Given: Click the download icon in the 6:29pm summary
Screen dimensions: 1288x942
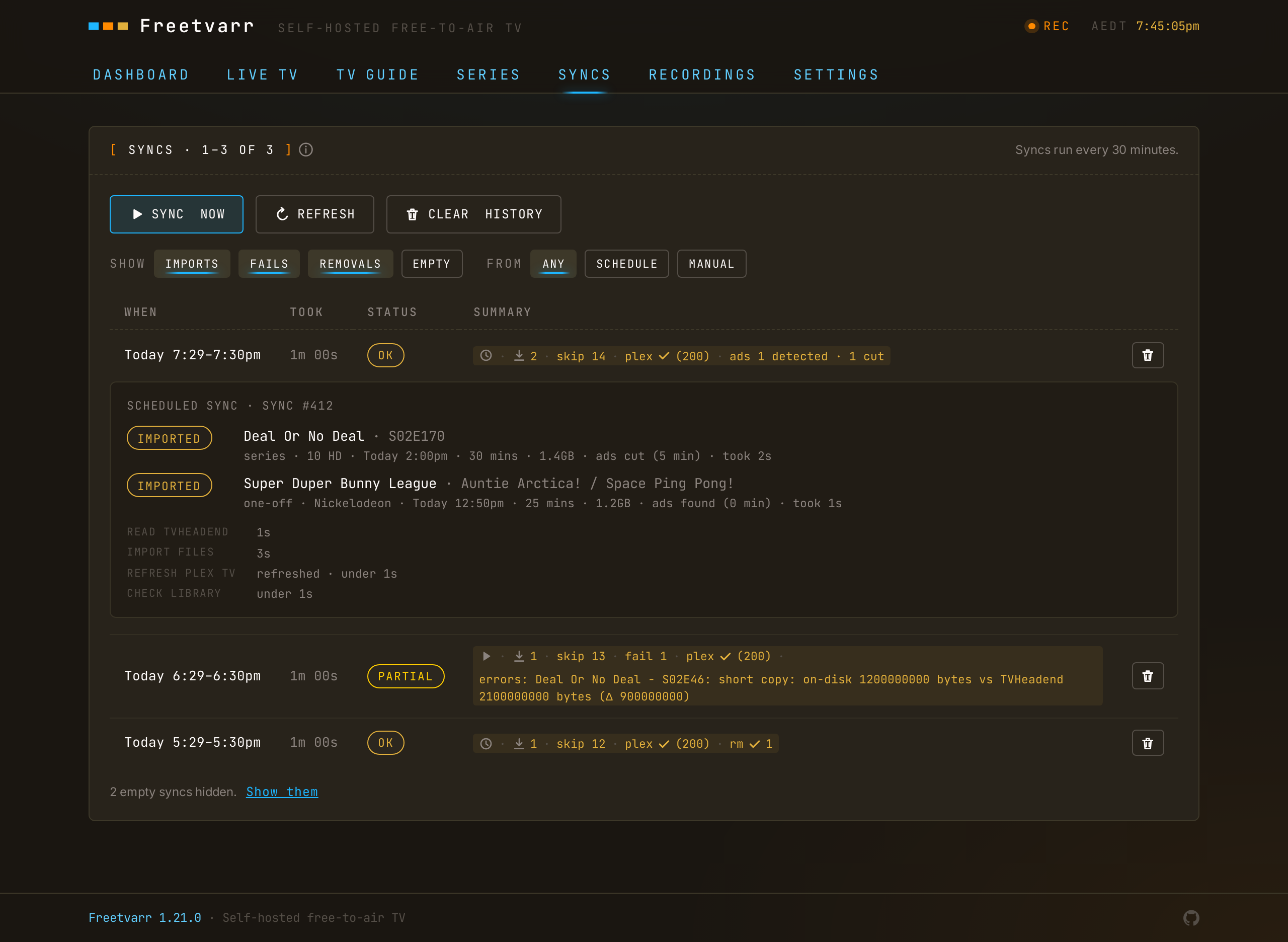Looking at the screenshot, I should tap(519, 656).
